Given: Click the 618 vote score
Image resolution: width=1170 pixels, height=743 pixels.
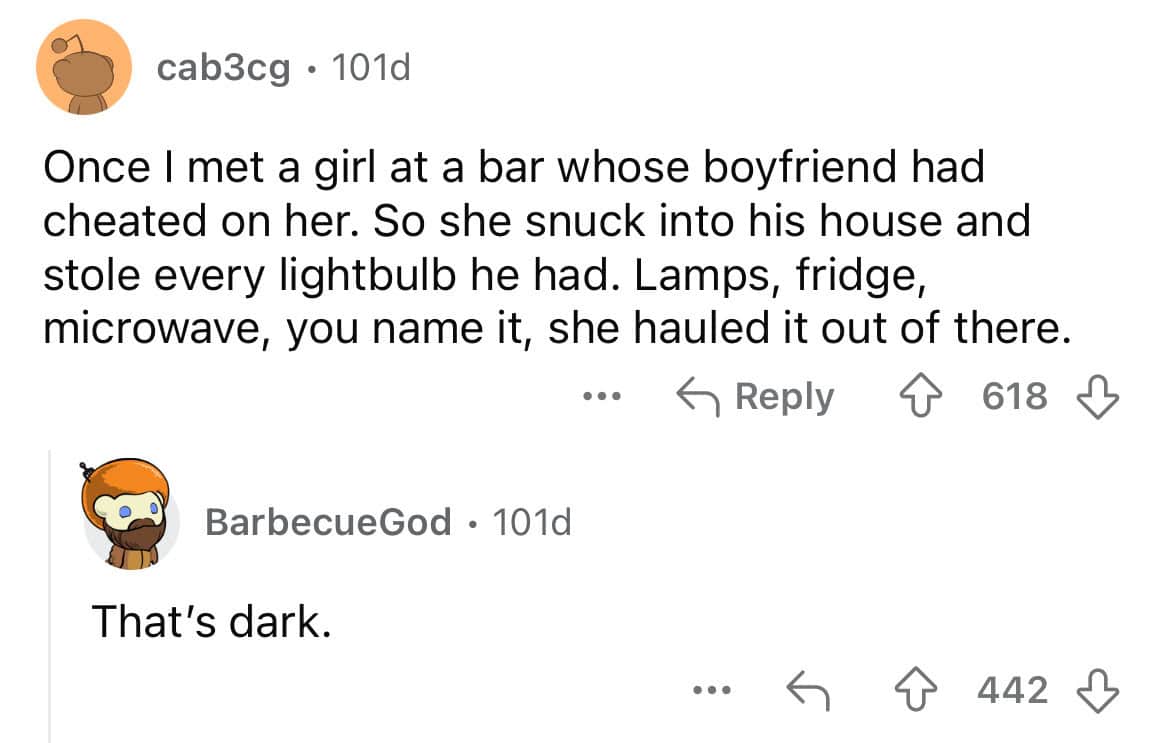Looking at the screenshot, I should [x=1014, y=397].
